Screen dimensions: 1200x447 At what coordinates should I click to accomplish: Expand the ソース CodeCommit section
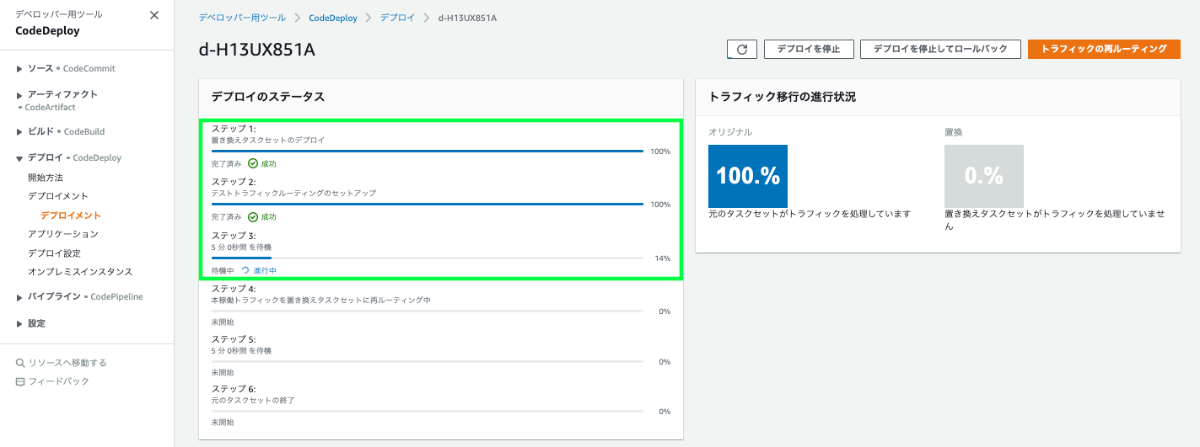pyautogui.click(x=19, y=69)
